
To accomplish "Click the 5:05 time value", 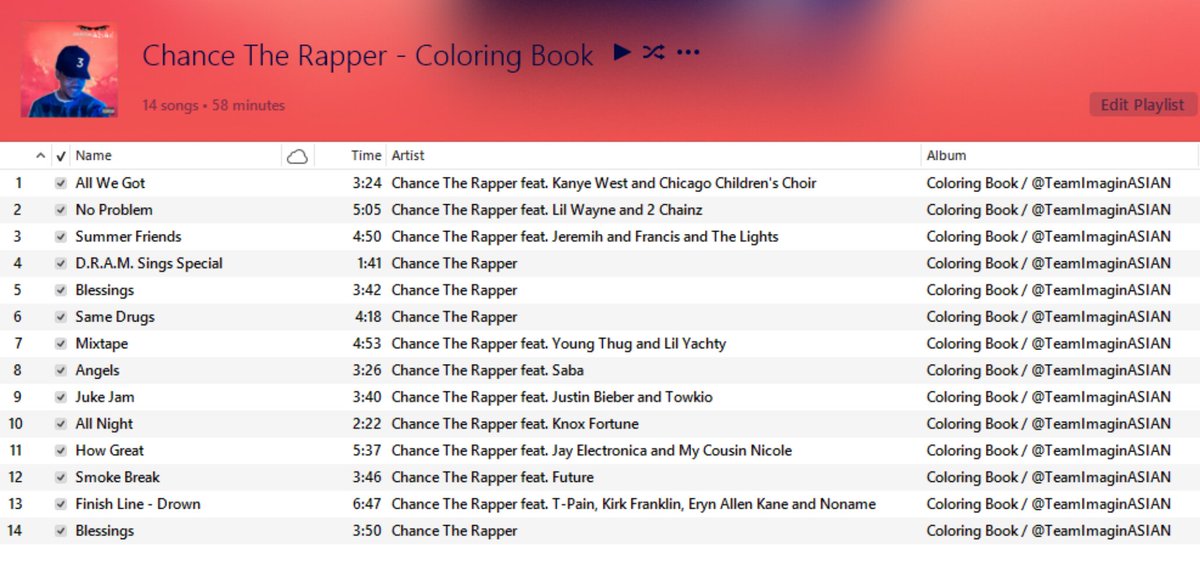I will coord(367,210).
